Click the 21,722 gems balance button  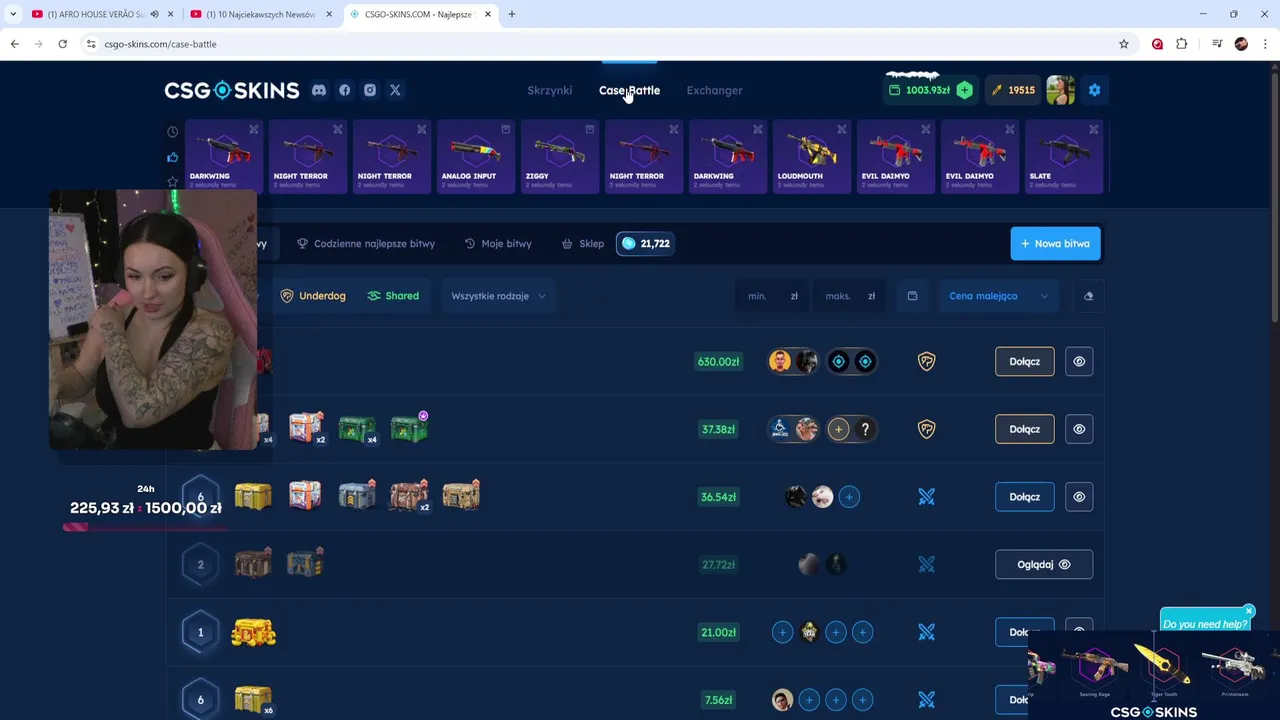(645, 244)
